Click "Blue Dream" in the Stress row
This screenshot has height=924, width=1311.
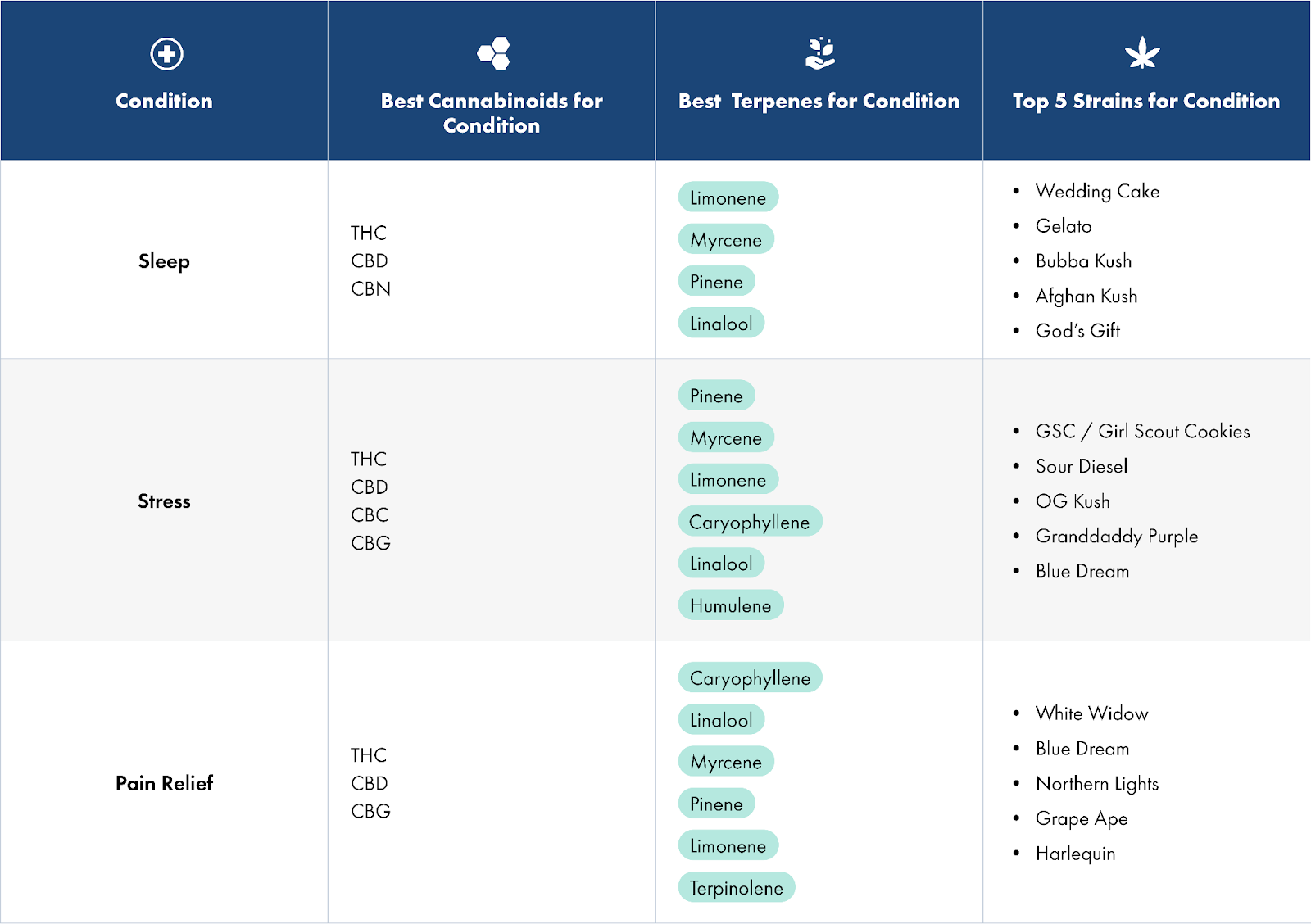click(1082, 571)
